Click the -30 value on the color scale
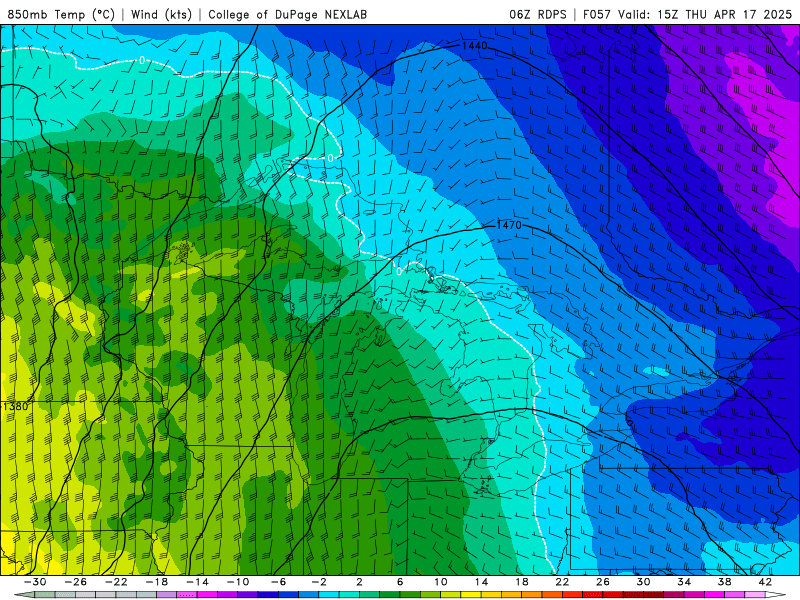Image resolution: width=800 pixels, height=600 pixels. click(x=35, y=582)
